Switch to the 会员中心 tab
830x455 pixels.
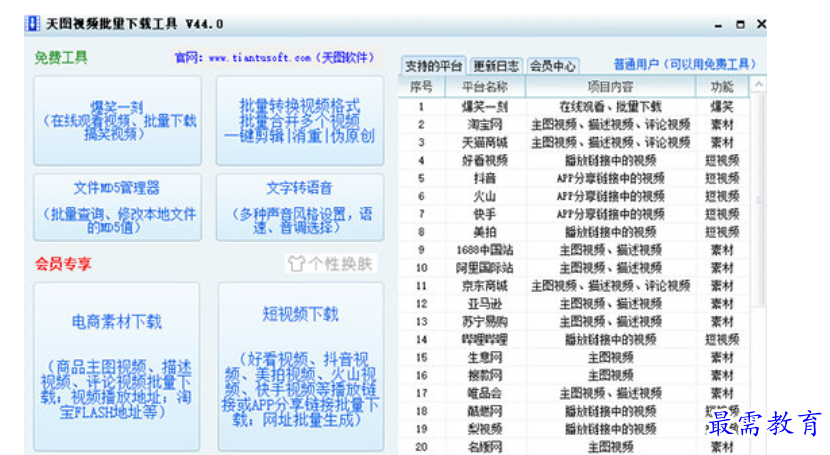pos(552,66)
